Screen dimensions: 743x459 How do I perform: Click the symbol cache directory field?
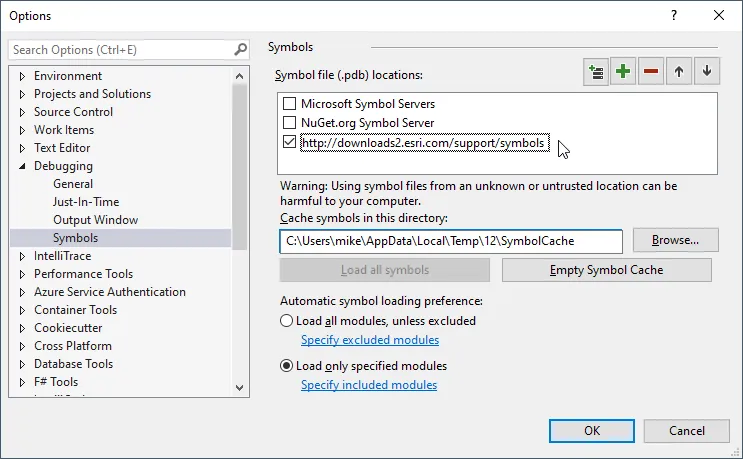click(x=451, y=241)
